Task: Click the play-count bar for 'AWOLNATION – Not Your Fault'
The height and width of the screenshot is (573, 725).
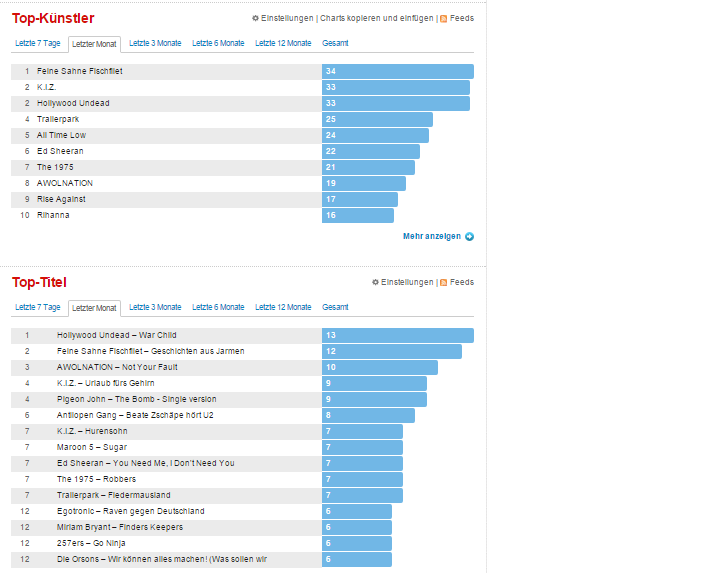Action: point(379,367)
